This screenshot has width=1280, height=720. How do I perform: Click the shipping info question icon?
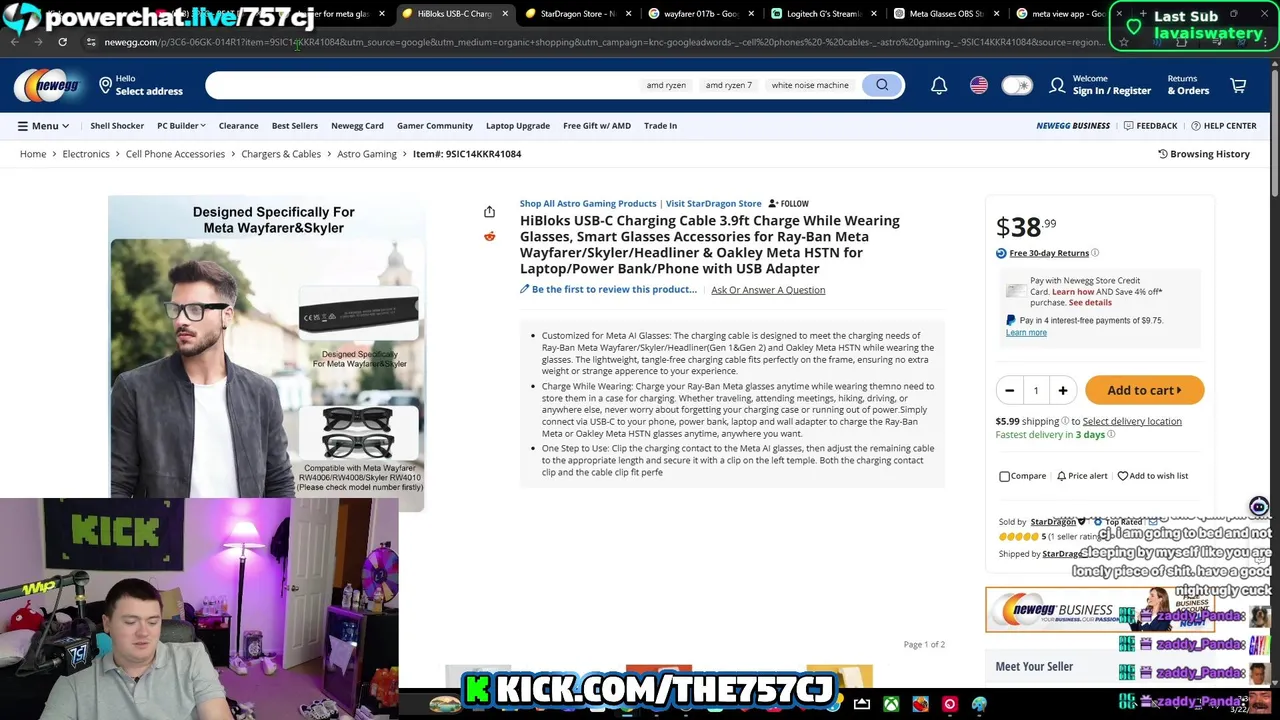click(x=1065, y=421)
